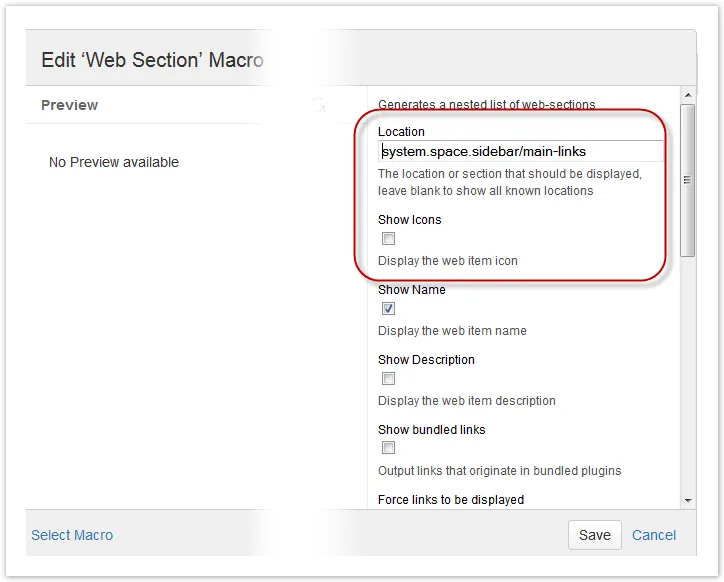Click the scrollbar down arrow
Viewport: 724px width, 582px height.
click(x=688, y=501)
